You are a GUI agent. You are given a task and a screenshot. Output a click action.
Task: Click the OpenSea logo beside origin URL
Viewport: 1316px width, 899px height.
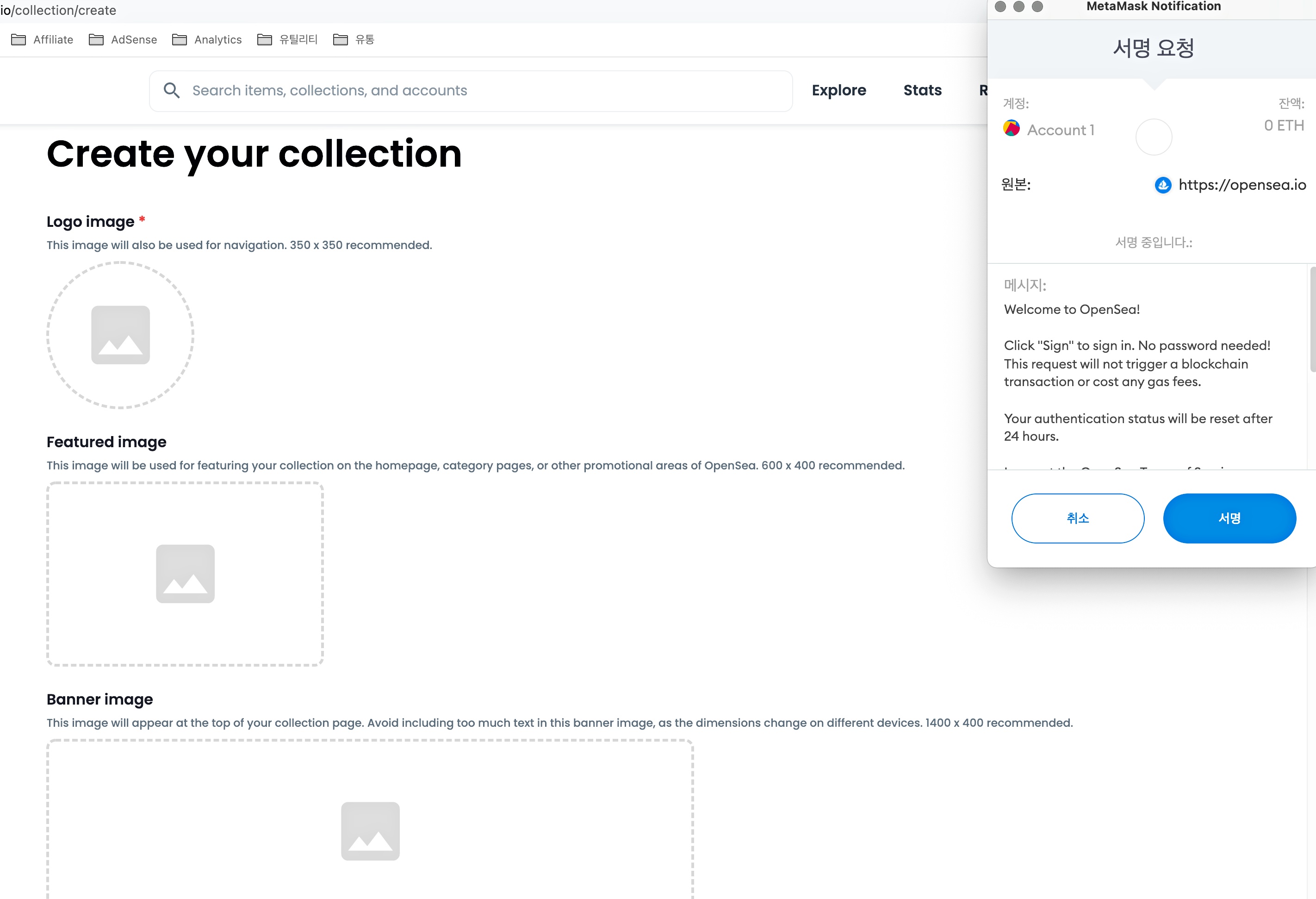pyautogui.click(x=1162, y=185)
